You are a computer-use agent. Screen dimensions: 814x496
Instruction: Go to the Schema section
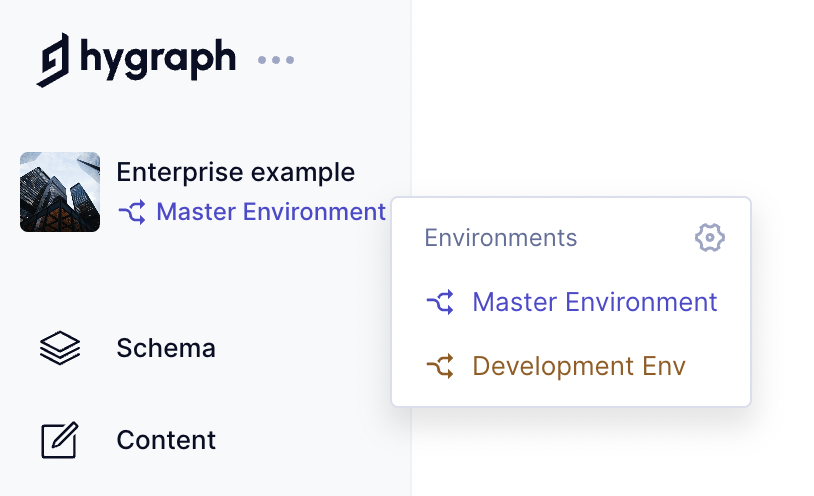(x=166, y=348)
